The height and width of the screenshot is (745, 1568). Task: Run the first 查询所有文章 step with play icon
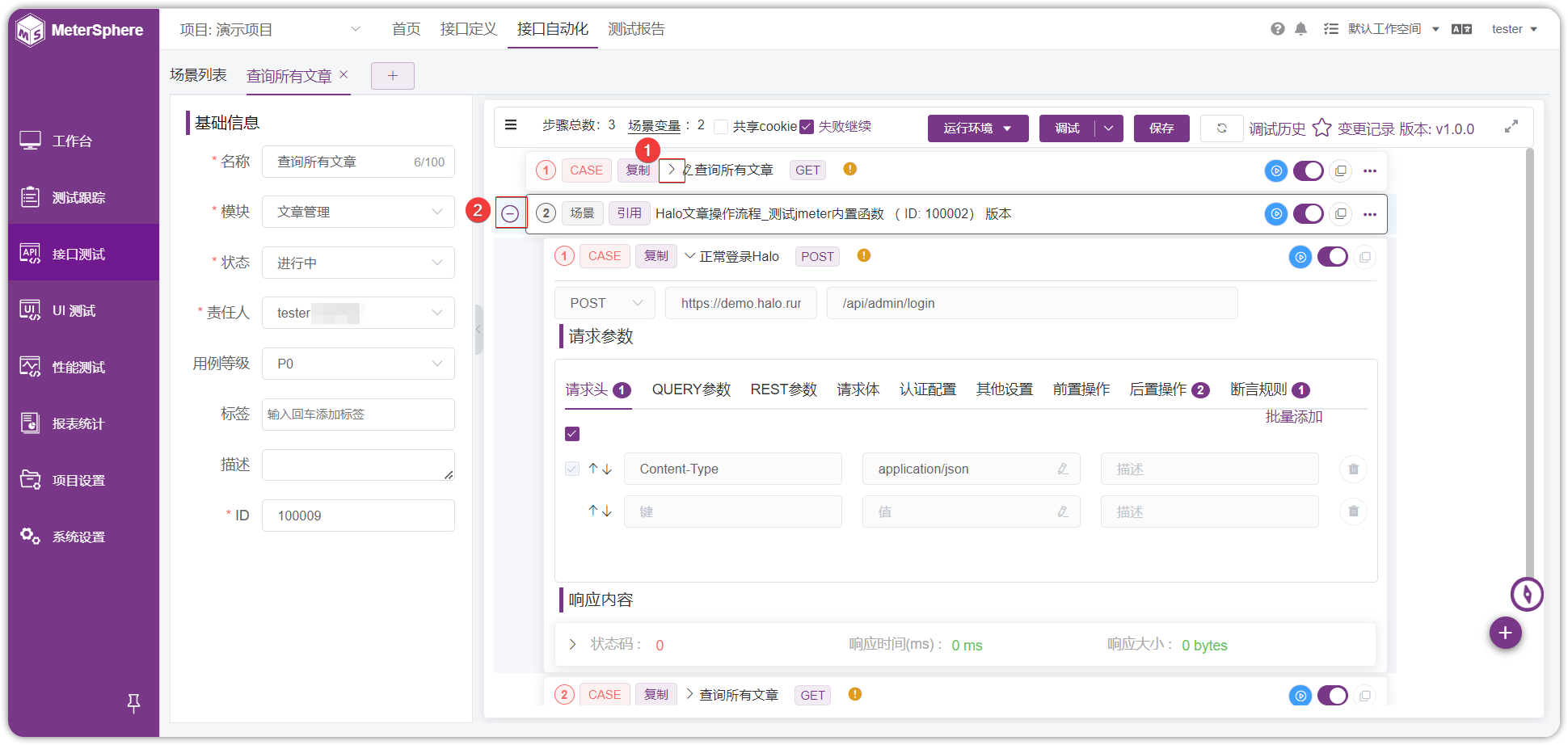point(1275,170)
